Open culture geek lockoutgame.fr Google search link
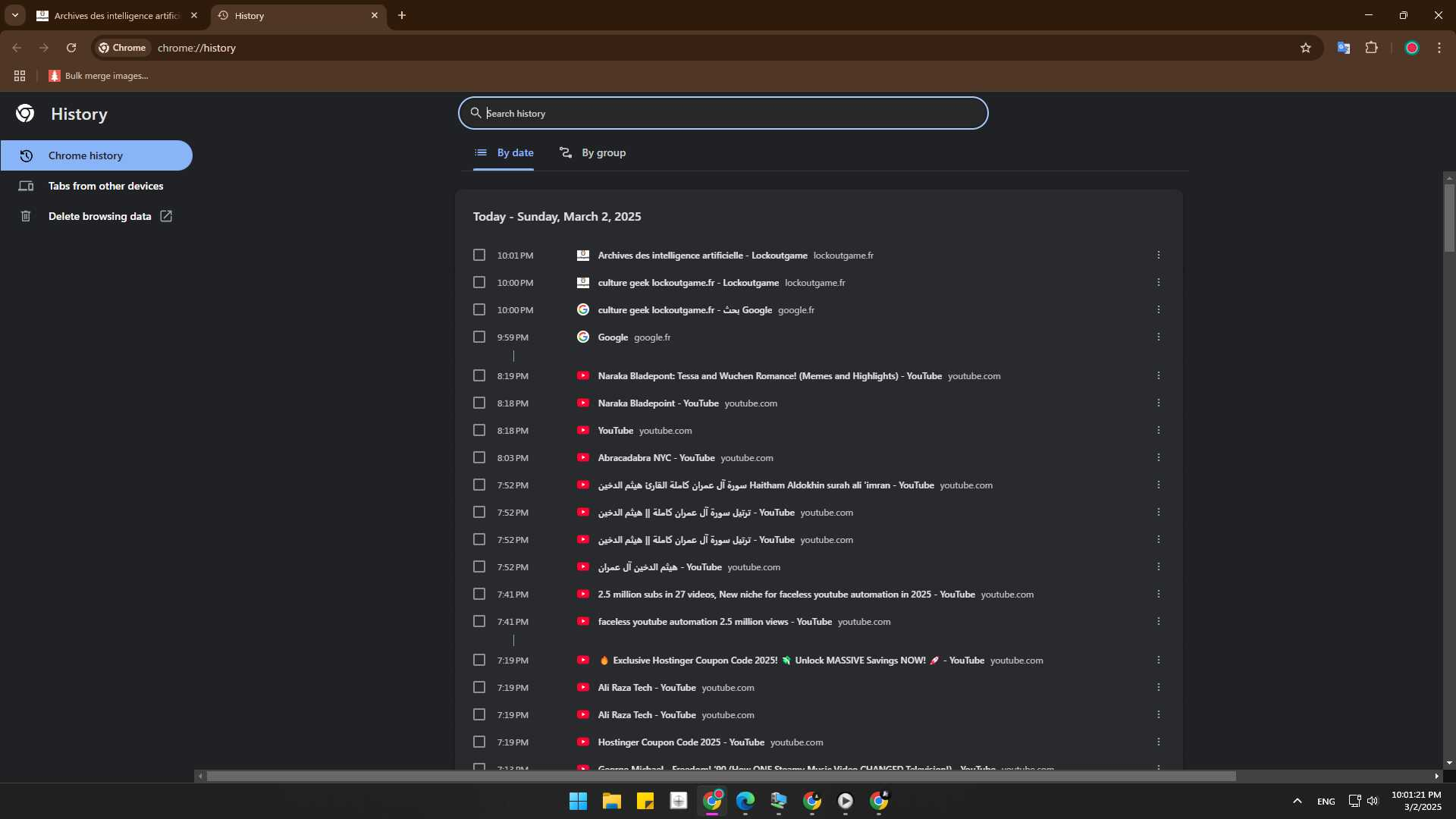The image size is (1456, 819). click(x=685, y=310)
